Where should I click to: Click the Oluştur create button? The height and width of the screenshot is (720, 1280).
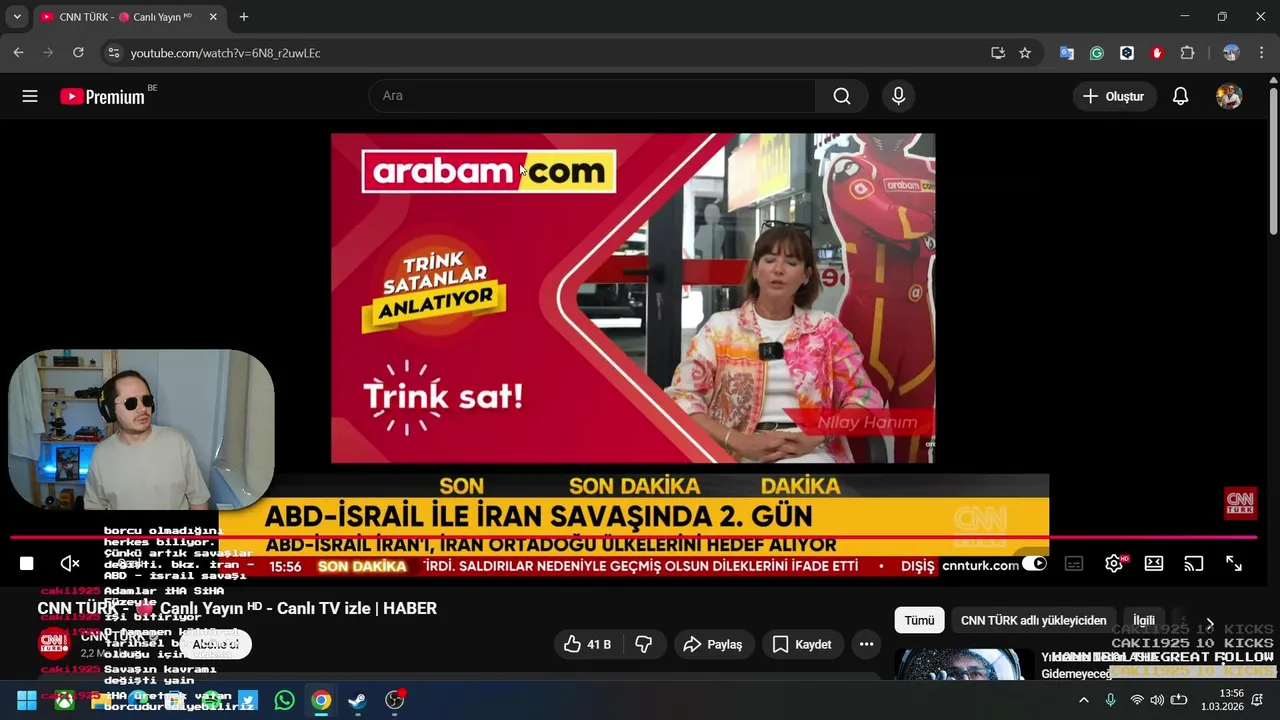coord(1114,96)
